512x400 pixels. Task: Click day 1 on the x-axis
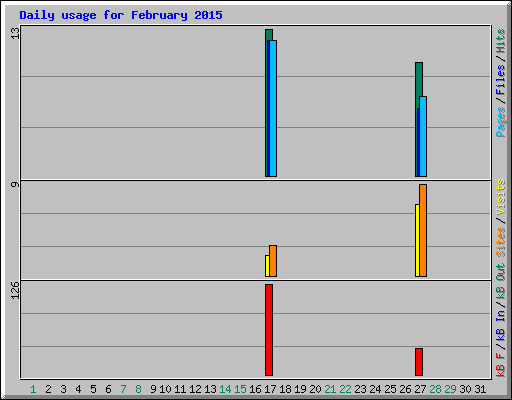[x=33, y=389]
